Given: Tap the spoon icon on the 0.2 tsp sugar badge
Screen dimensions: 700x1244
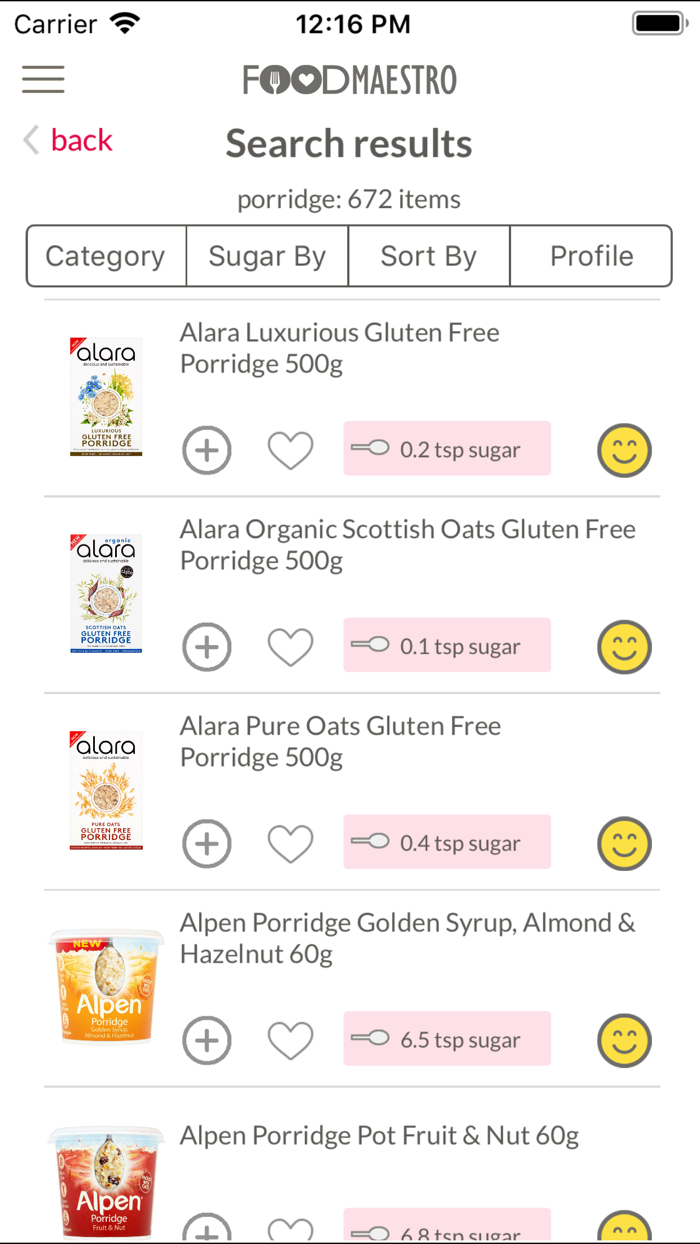Looking at the screenshot, I should (366, 448).
